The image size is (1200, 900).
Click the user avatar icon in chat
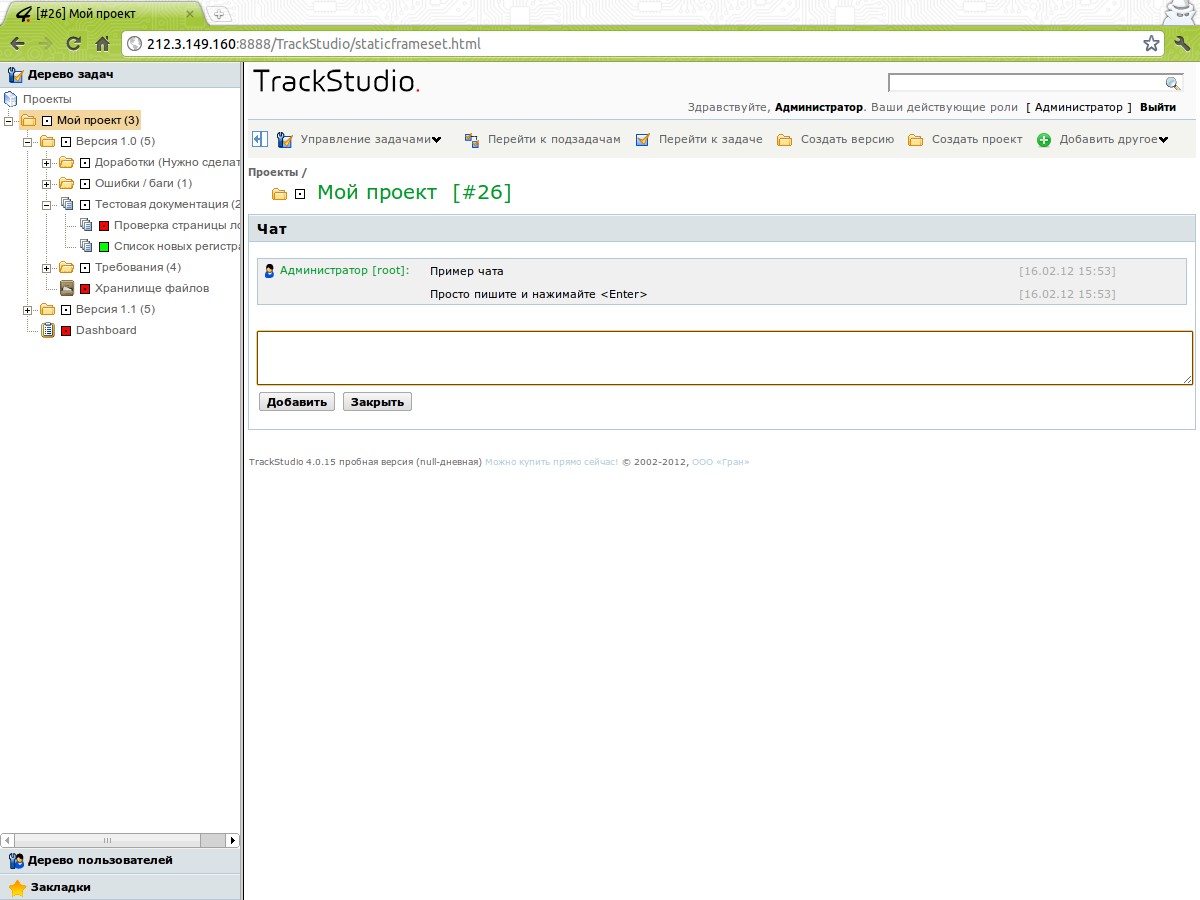pos(270,271)
